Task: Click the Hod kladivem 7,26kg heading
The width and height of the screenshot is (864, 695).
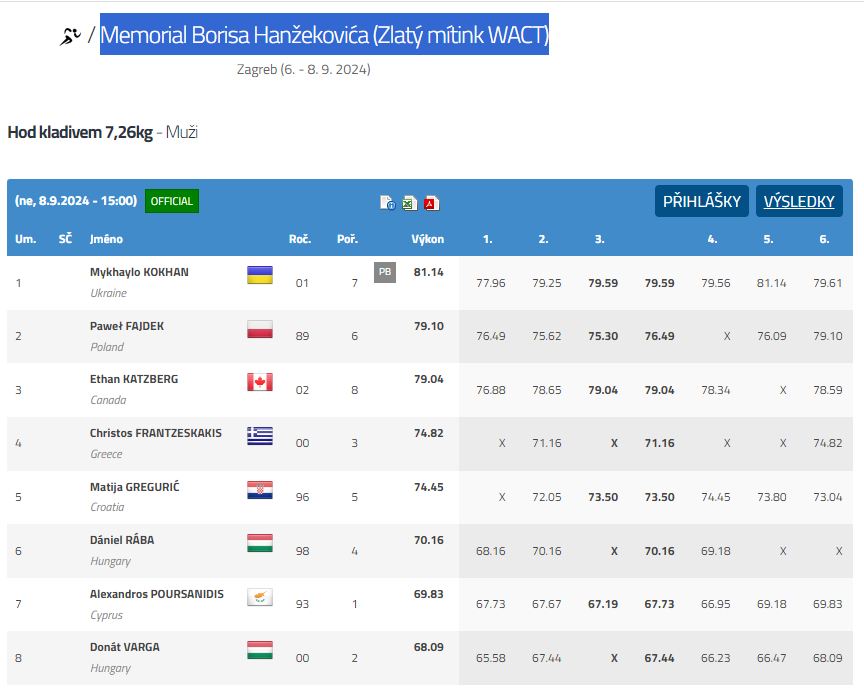Action: point(80,132)
